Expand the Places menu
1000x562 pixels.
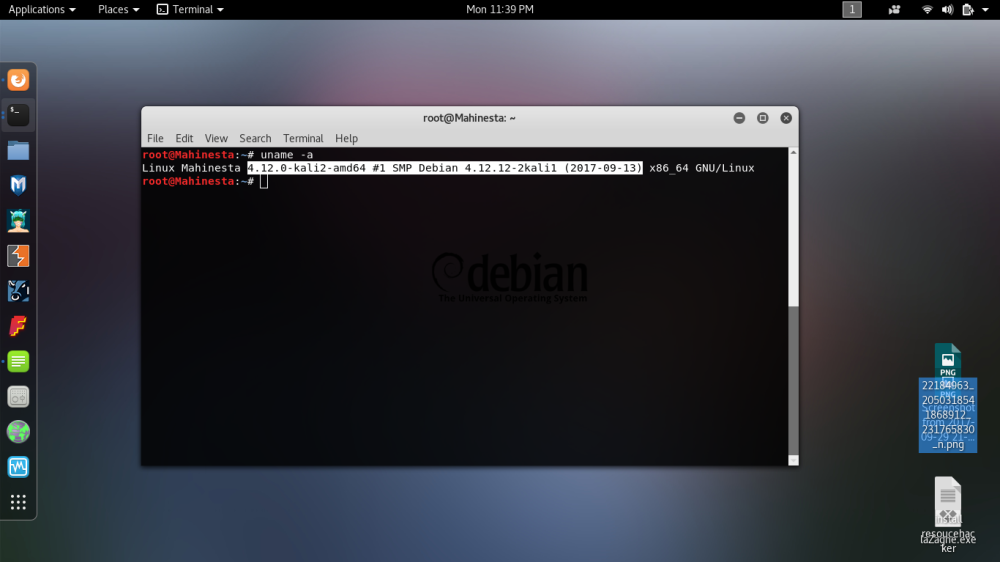pyautogui.click(x=118, y=9)
